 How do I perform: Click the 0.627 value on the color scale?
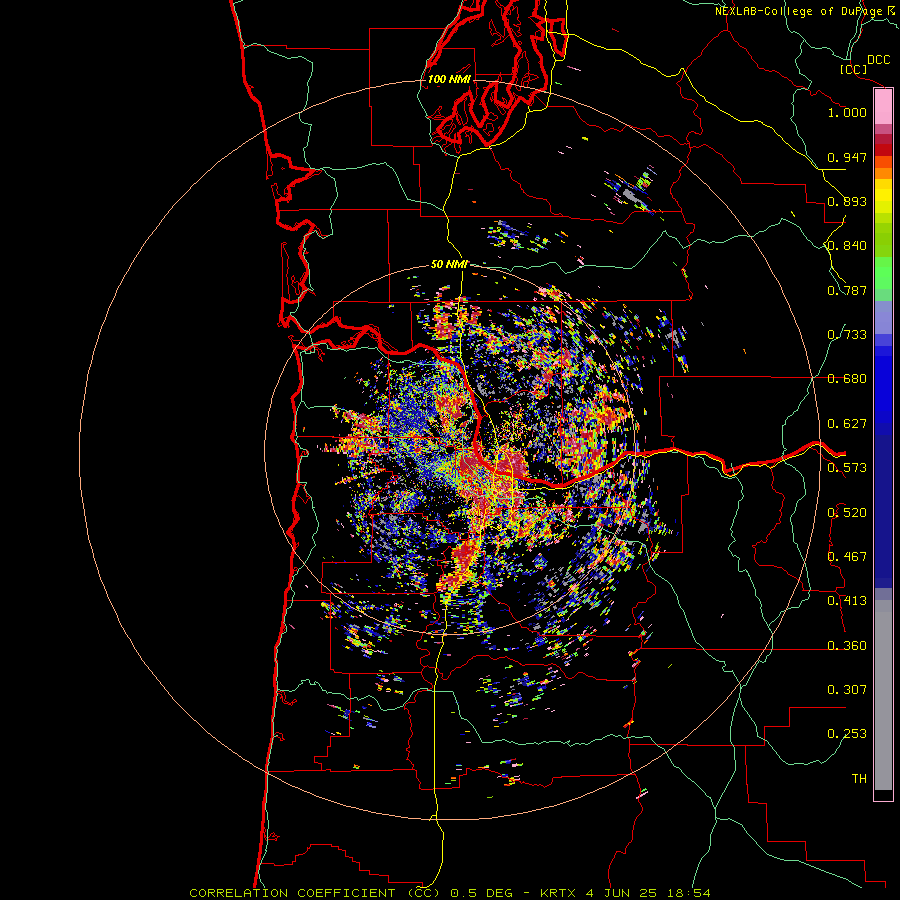[x=847, y=424]
